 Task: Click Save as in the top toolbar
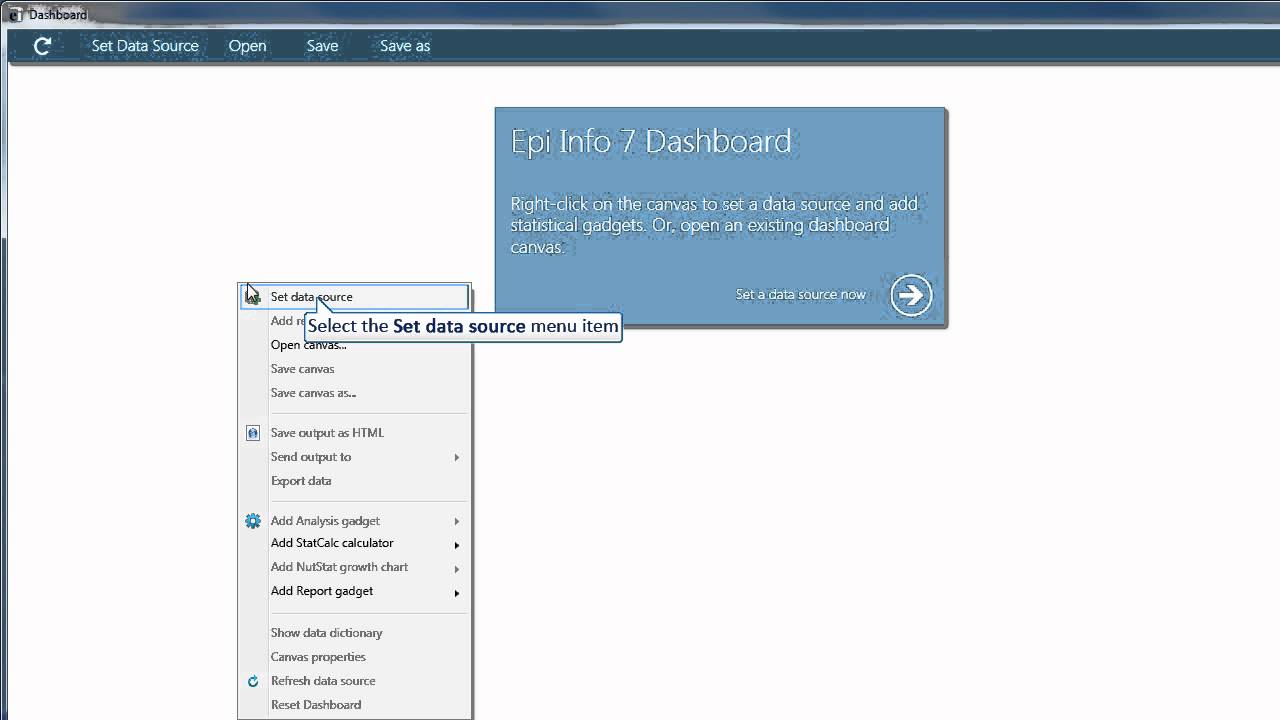point(405,46)
